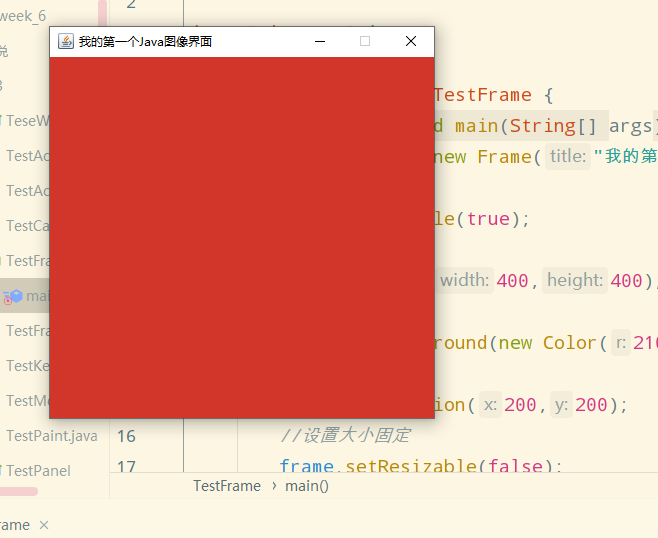Click the setResizable(false) code line
The width and height of the screenshot is (658, 538).
(x=420, y=466)
